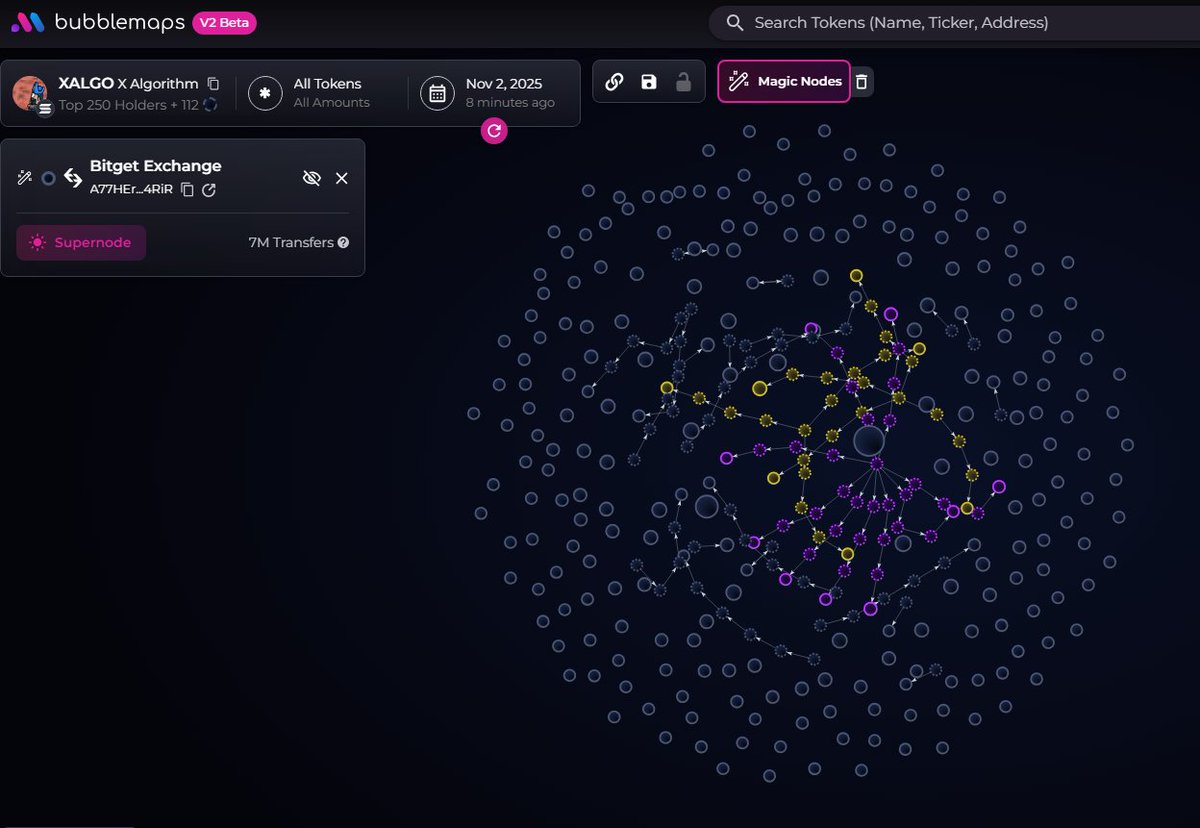Click the 7M Transfers help icon
Viewport: 1200px width, 828px height.
(x=343, y=243)
